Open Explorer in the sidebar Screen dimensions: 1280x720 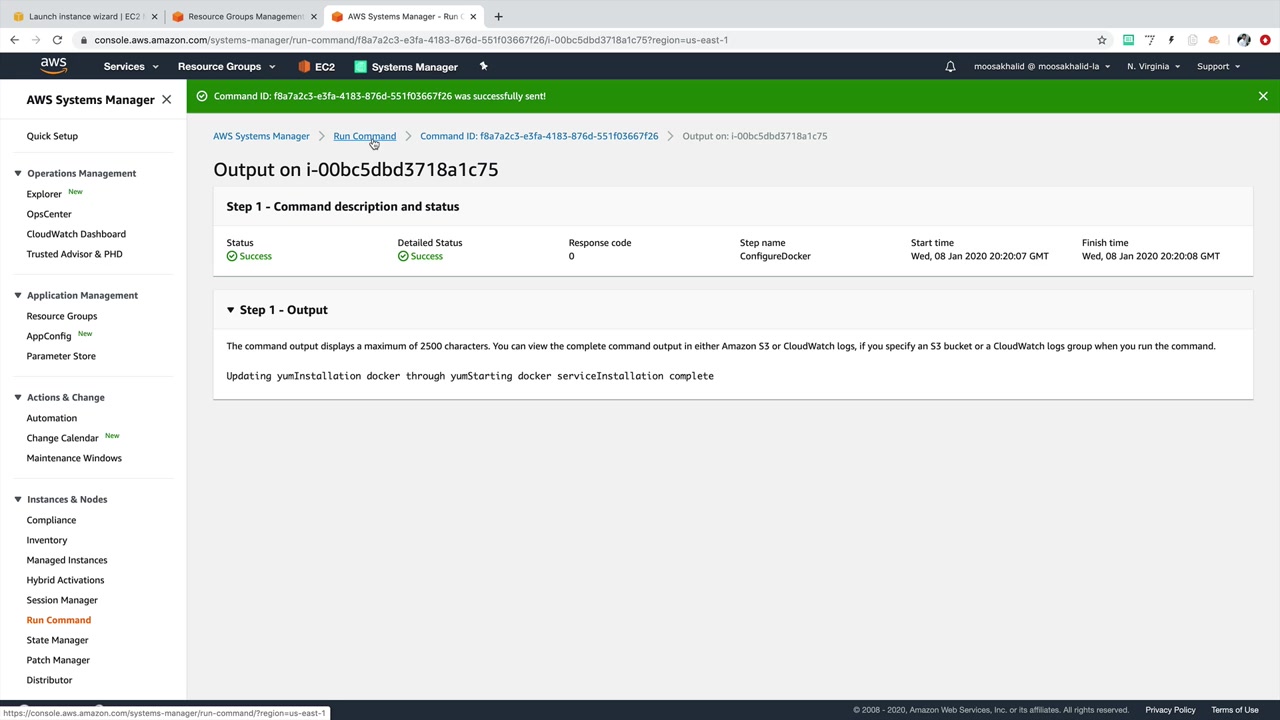click(44, 194)
